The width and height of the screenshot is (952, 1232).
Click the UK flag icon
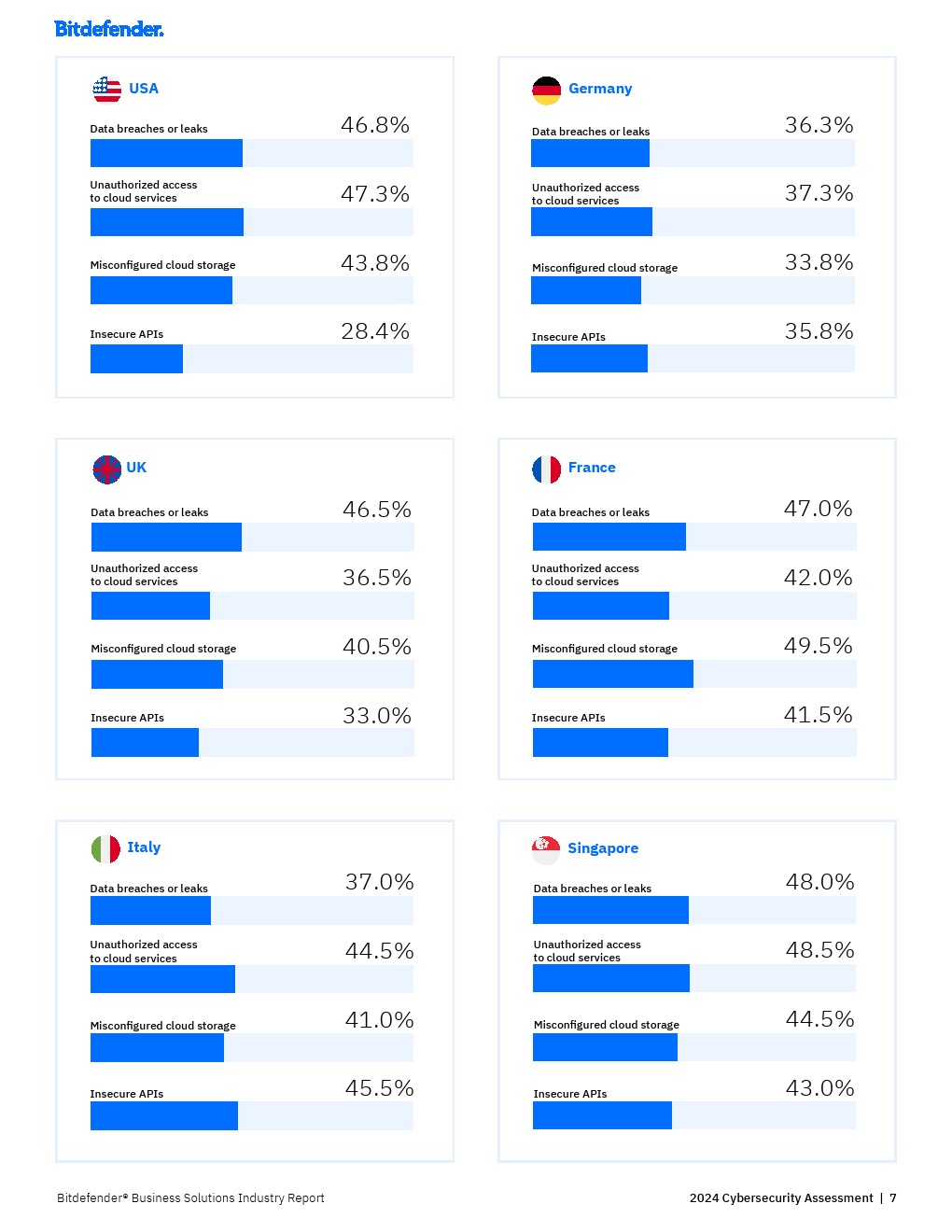(x=107, y=469)
